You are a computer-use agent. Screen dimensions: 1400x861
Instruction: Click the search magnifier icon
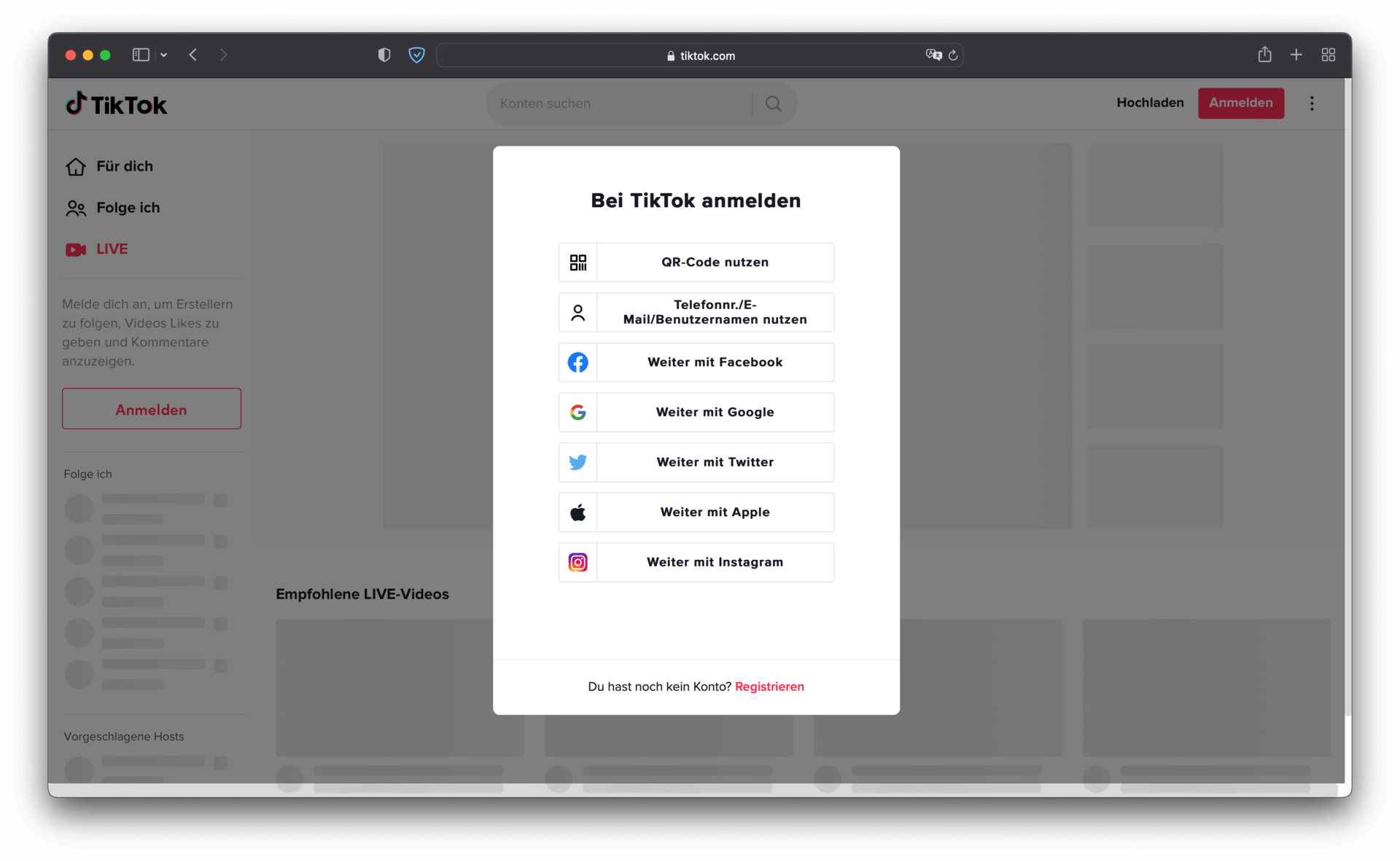point(773,104)
